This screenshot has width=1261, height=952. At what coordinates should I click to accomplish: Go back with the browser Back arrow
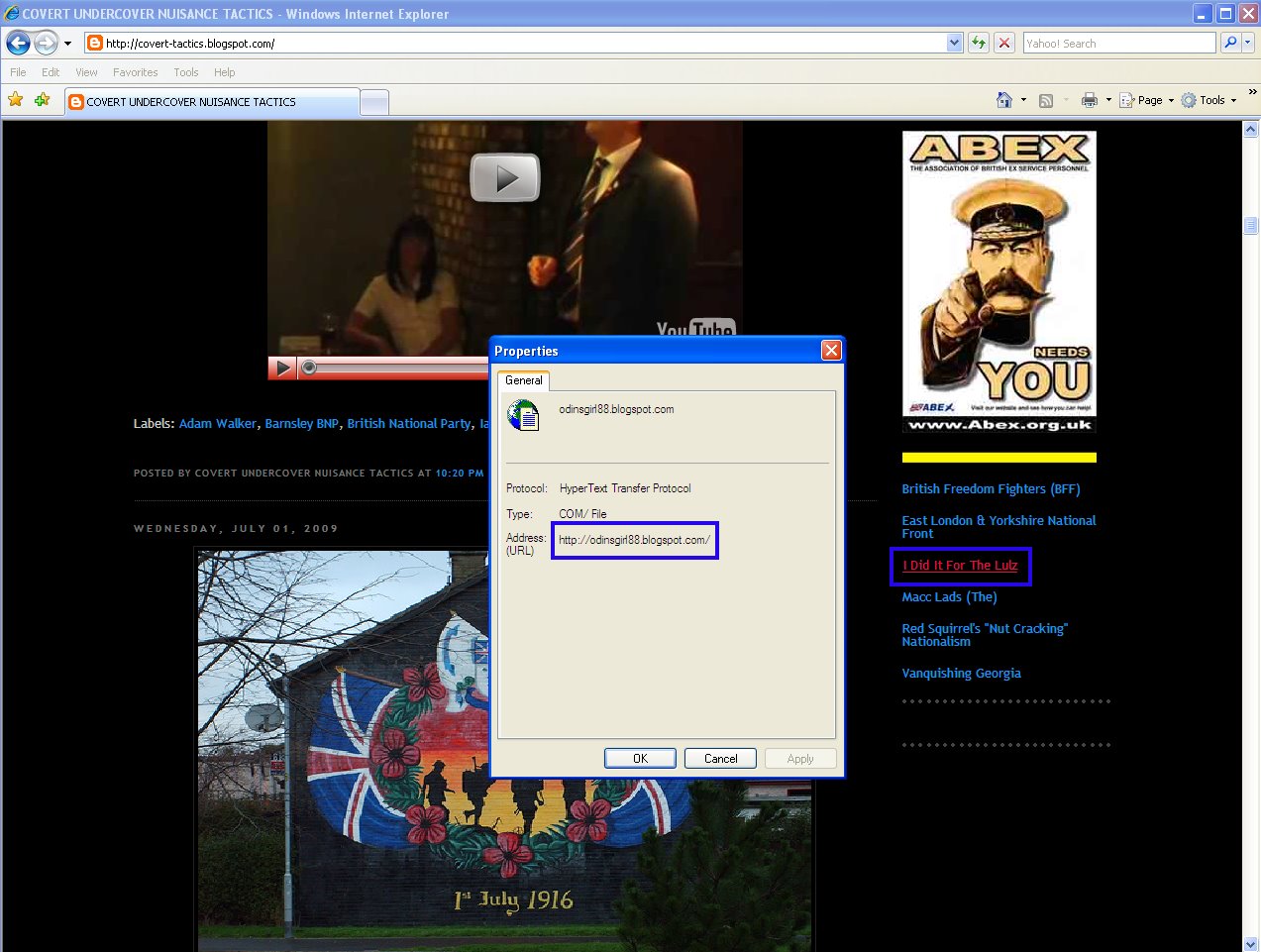(18, 43)
